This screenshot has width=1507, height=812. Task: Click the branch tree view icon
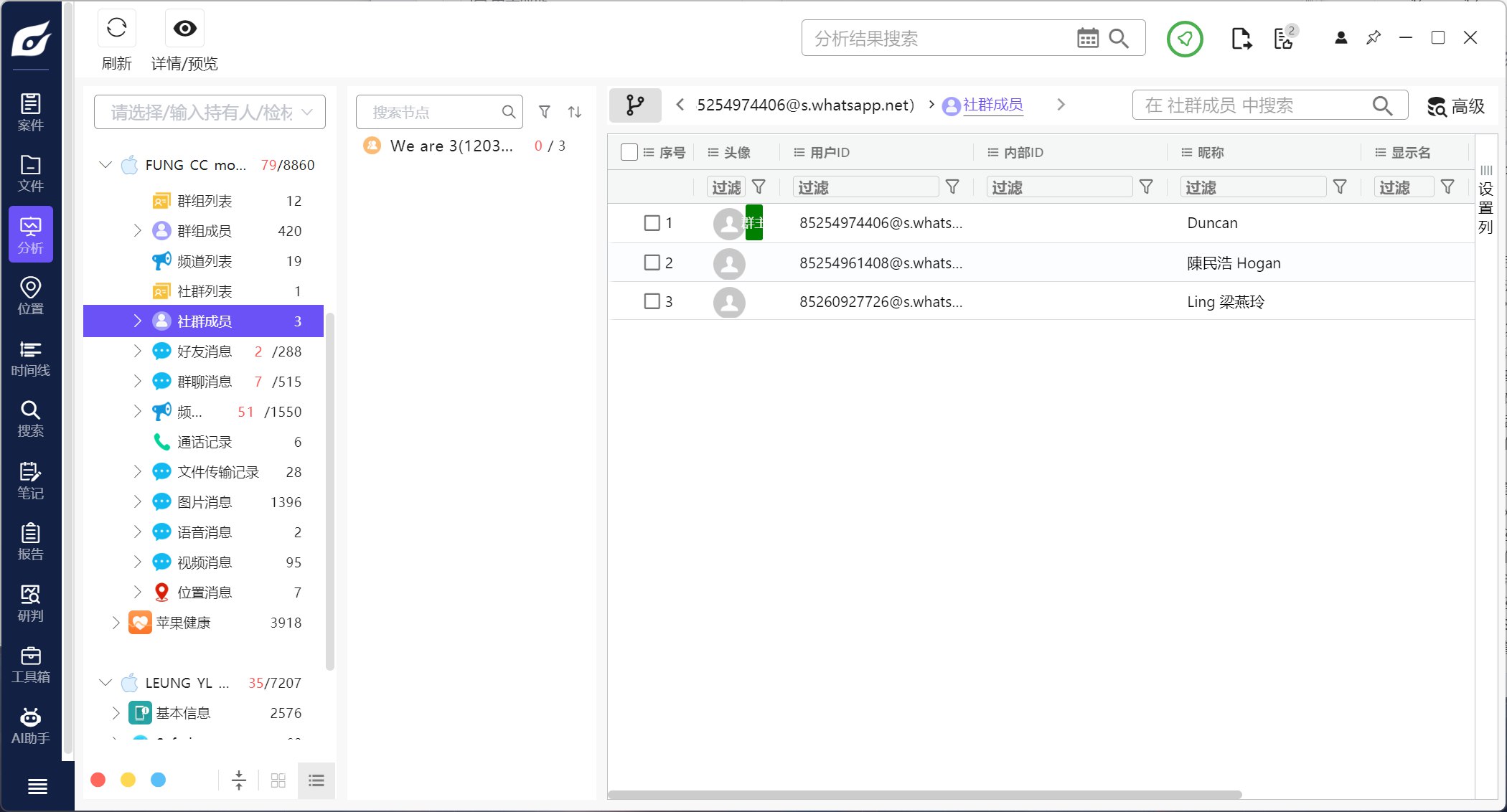point(634,105)
